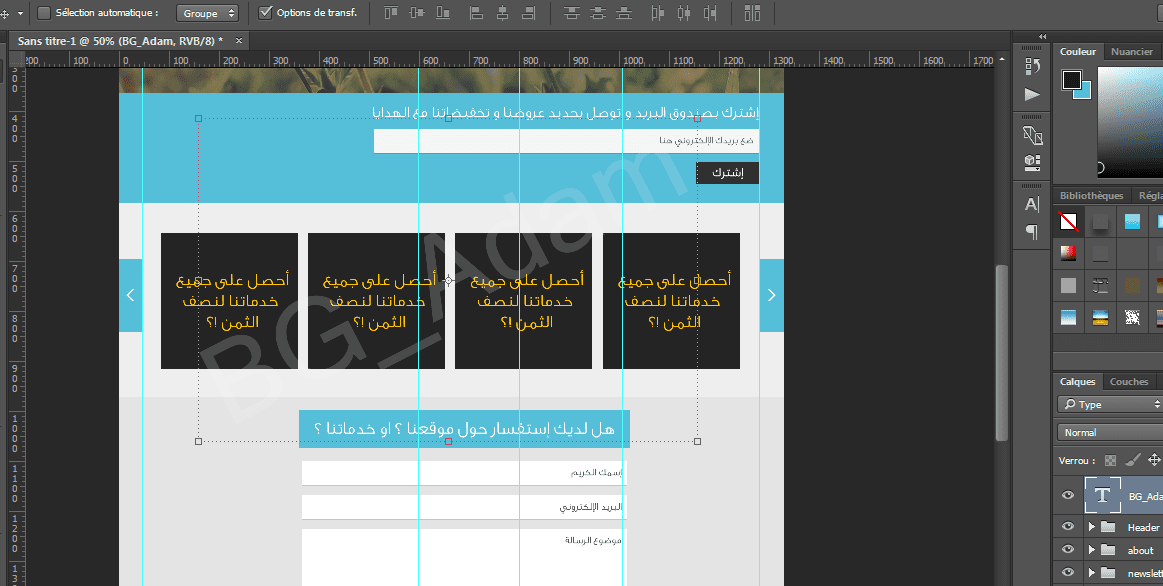Expand the about layer group
Image resolution: width=1163 pixels, height=586 pixels.
[1092, 550]
